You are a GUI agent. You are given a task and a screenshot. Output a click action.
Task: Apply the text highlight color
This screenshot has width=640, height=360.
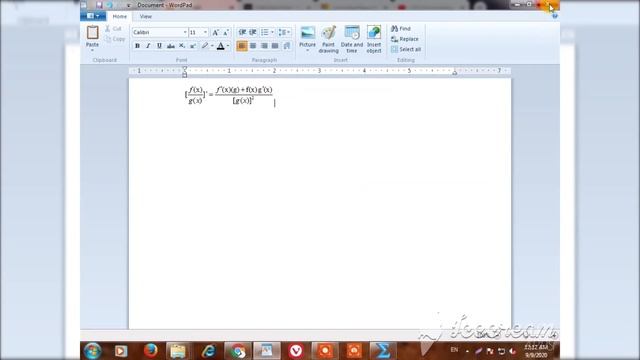coord(205,46)
